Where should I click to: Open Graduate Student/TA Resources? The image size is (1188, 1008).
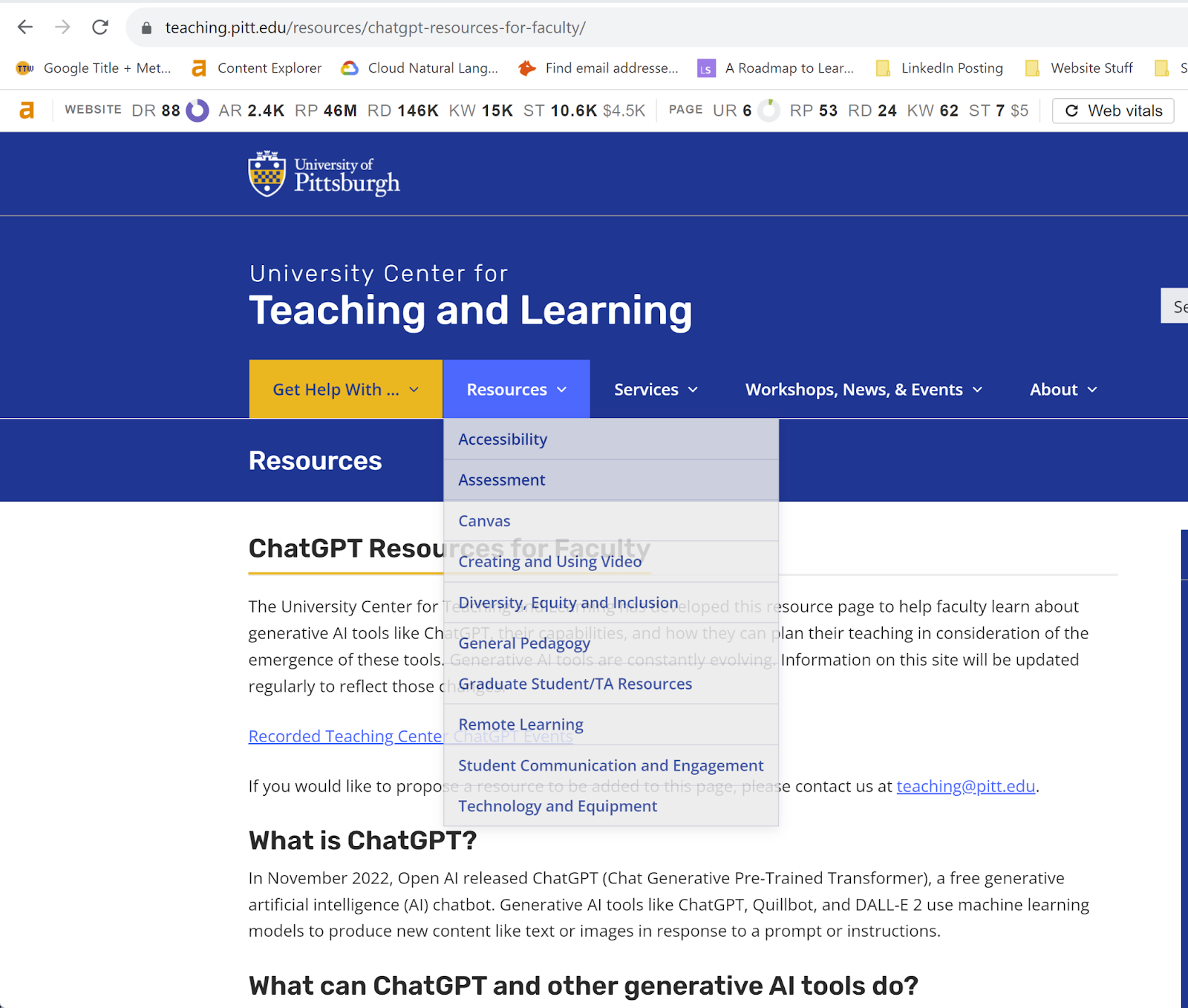[611, 684]
